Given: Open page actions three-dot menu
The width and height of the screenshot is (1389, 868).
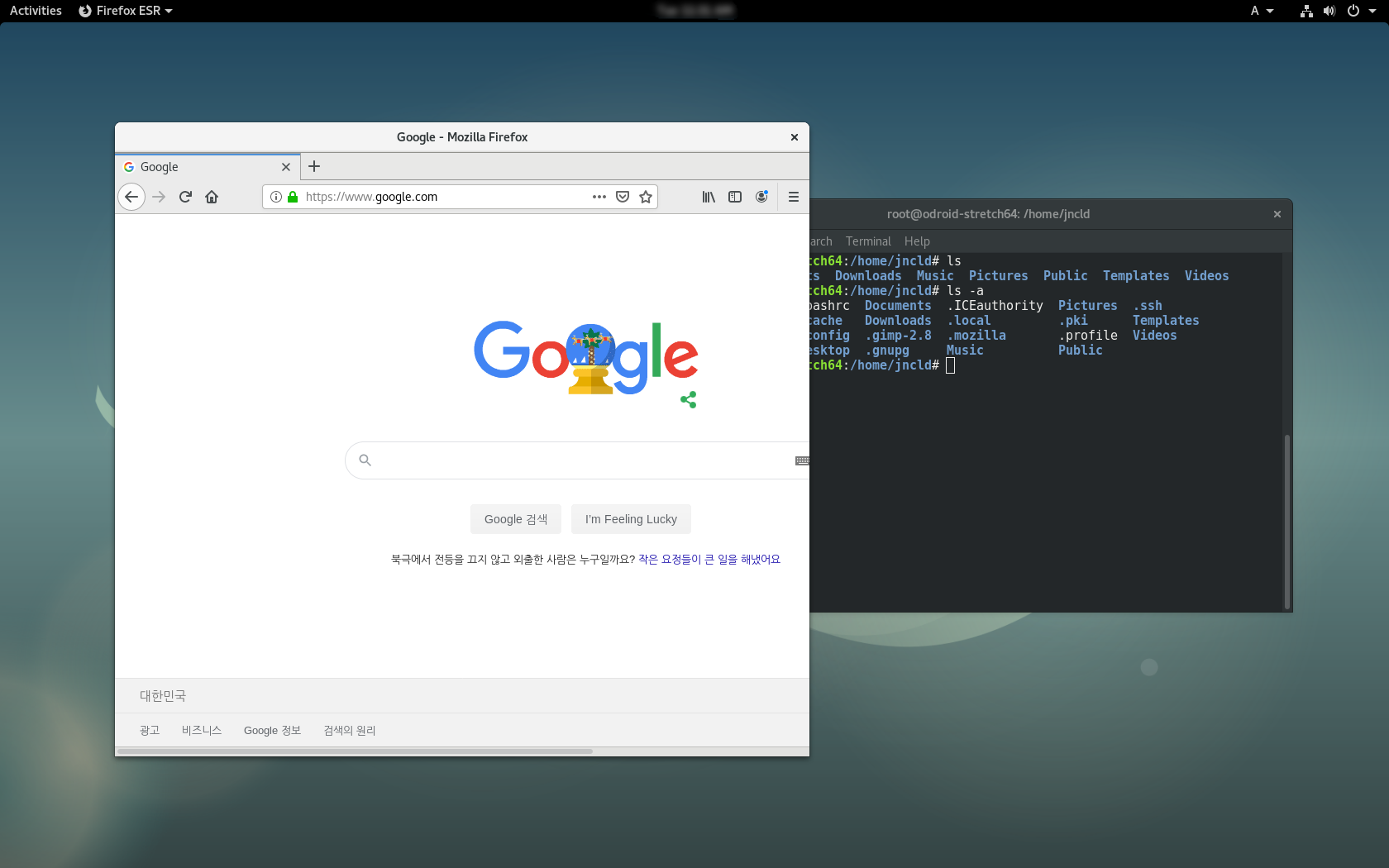Looking at the screenshot, I should coord(599,197).
